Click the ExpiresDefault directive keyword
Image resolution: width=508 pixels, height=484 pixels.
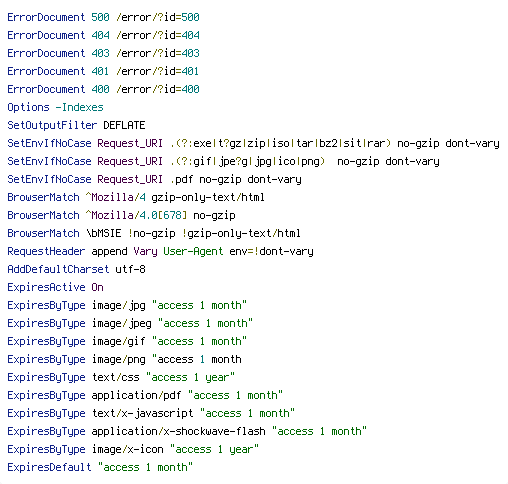(49, 467)
